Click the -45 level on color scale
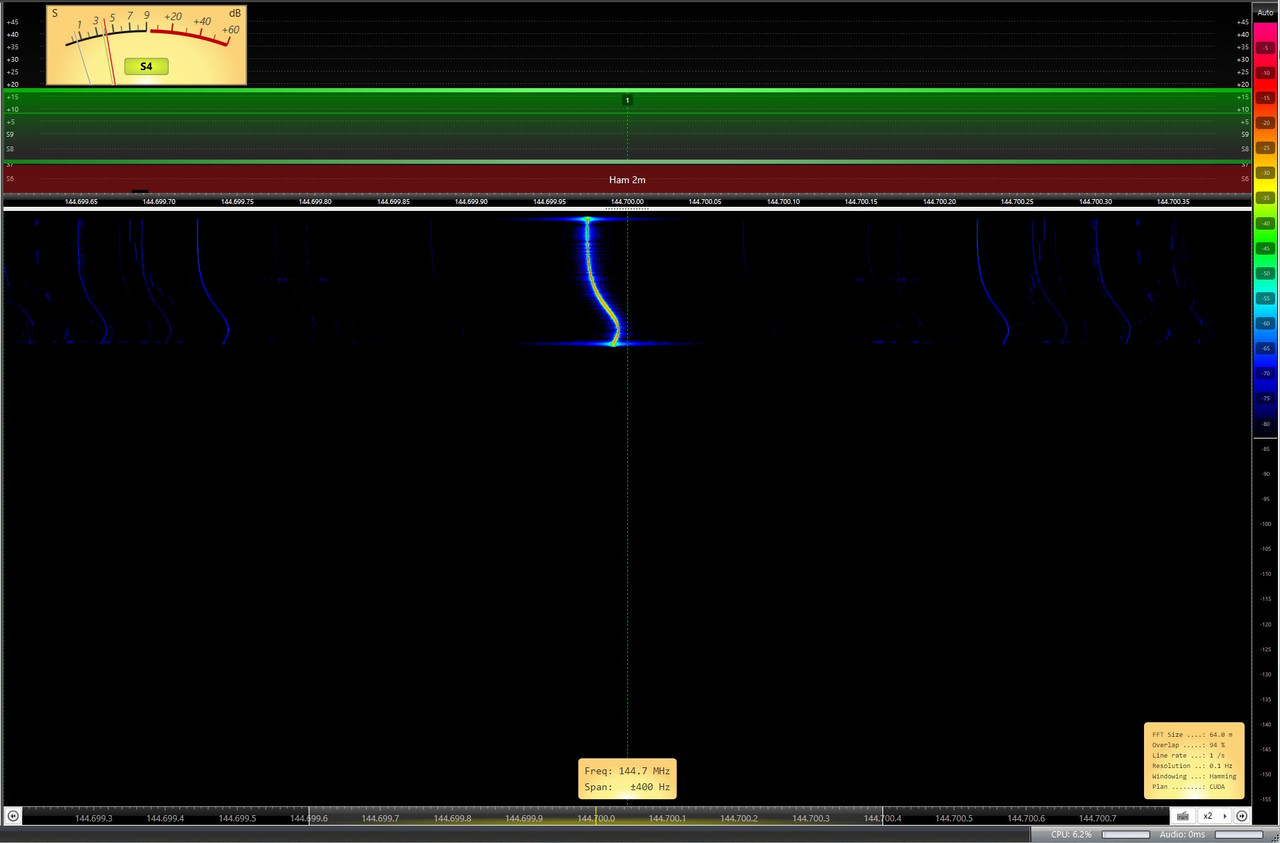 (x=1265, y=248)
